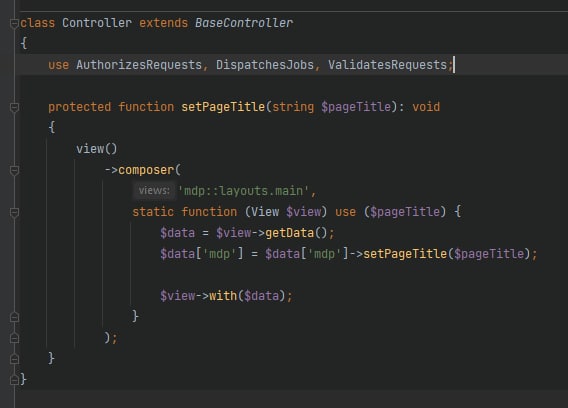
Task: Click the 'views:' parameter hint
Action: 154,191
